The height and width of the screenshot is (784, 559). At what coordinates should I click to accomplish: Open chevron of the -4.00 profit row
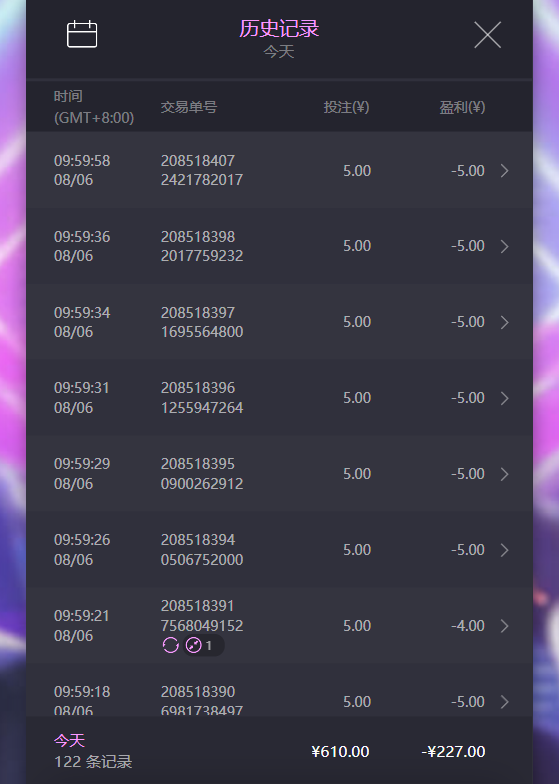(504, 626)
